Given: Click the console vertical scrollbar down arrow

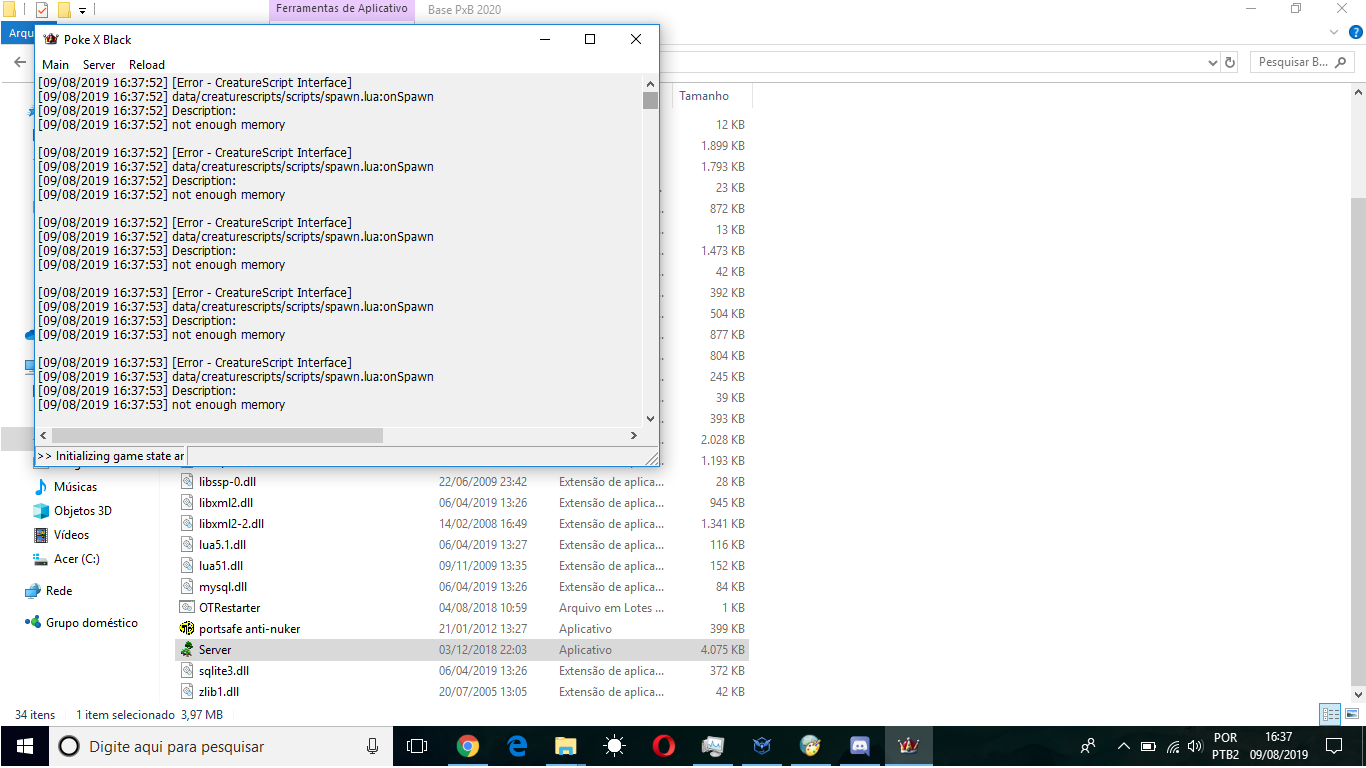Looking at the screenshot, I should point(650,420).
